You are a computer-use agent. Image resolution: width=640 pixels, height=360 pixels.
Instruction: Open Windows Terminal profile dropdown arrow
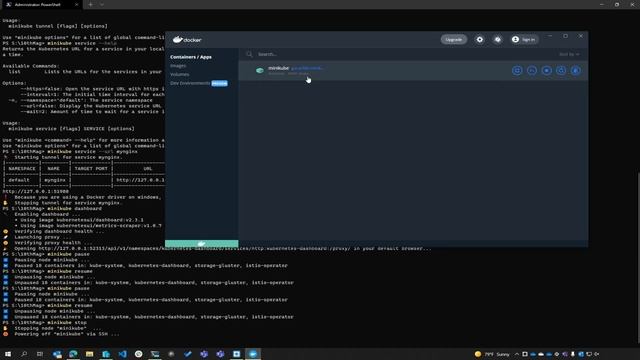coord(102,4)
